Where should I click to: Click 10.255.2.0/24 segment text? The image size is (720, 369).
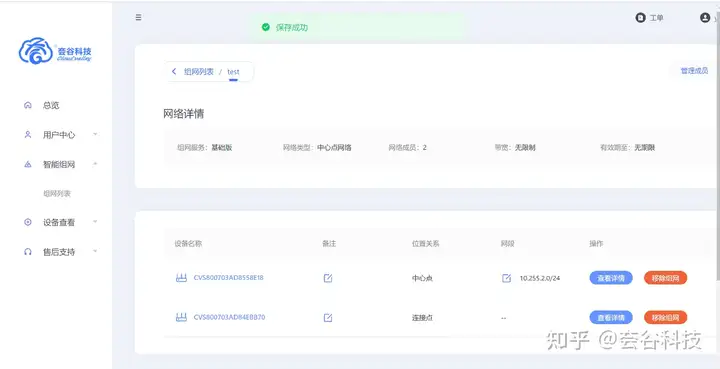[540, 278]
